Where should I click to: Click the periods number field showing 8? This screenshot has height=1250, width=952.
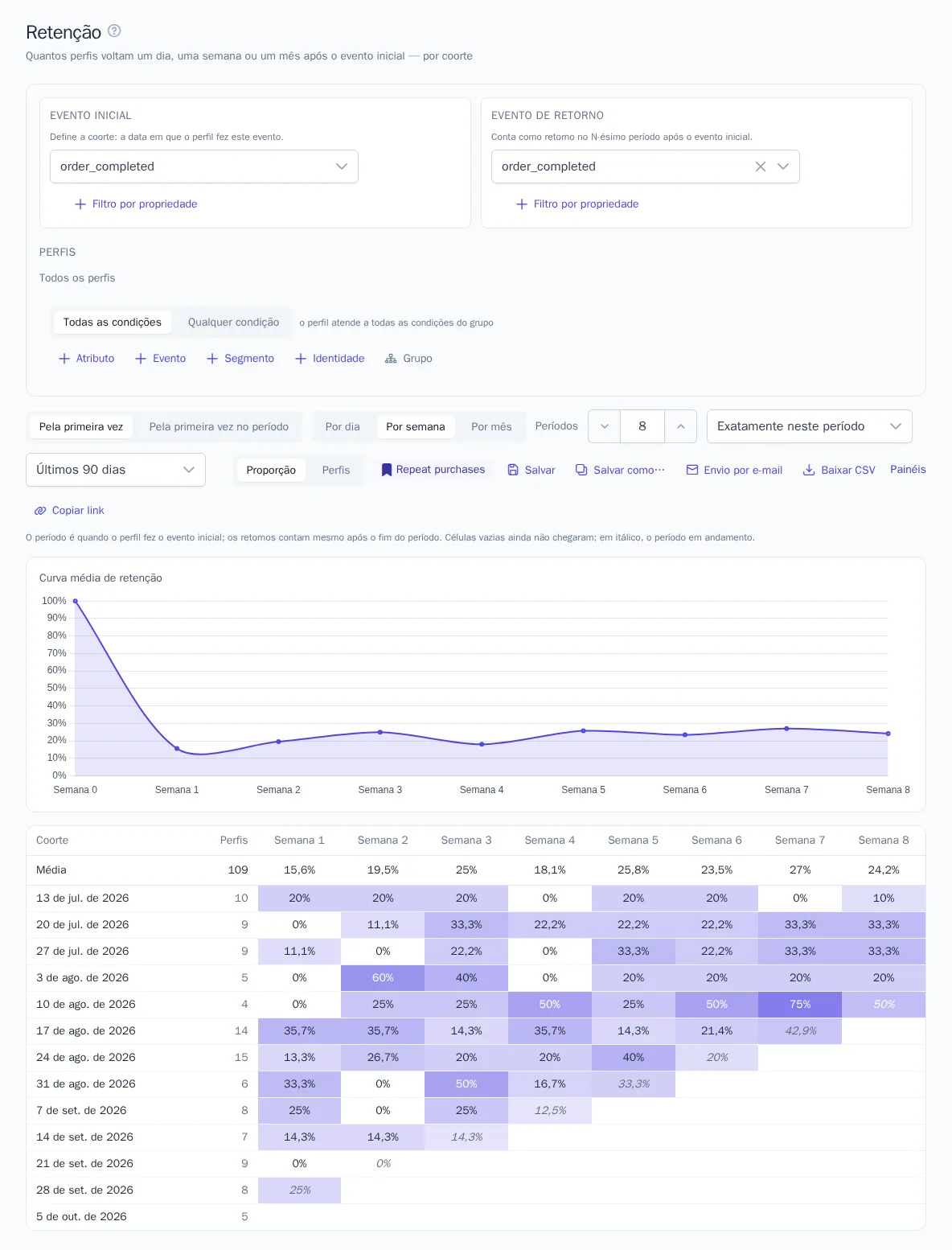coord(642,426)
